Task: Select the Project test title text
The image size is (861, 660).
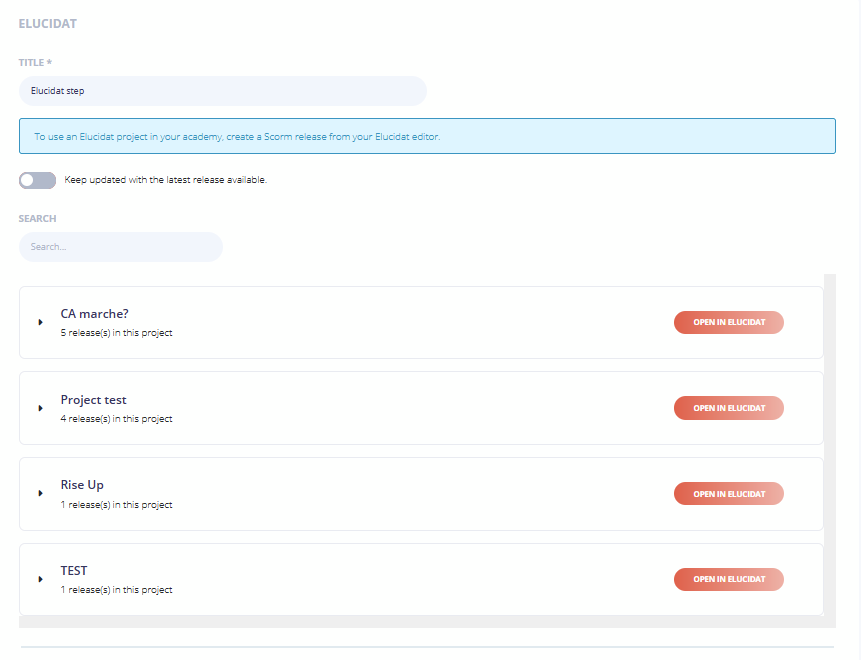Action: coord(93,400)
